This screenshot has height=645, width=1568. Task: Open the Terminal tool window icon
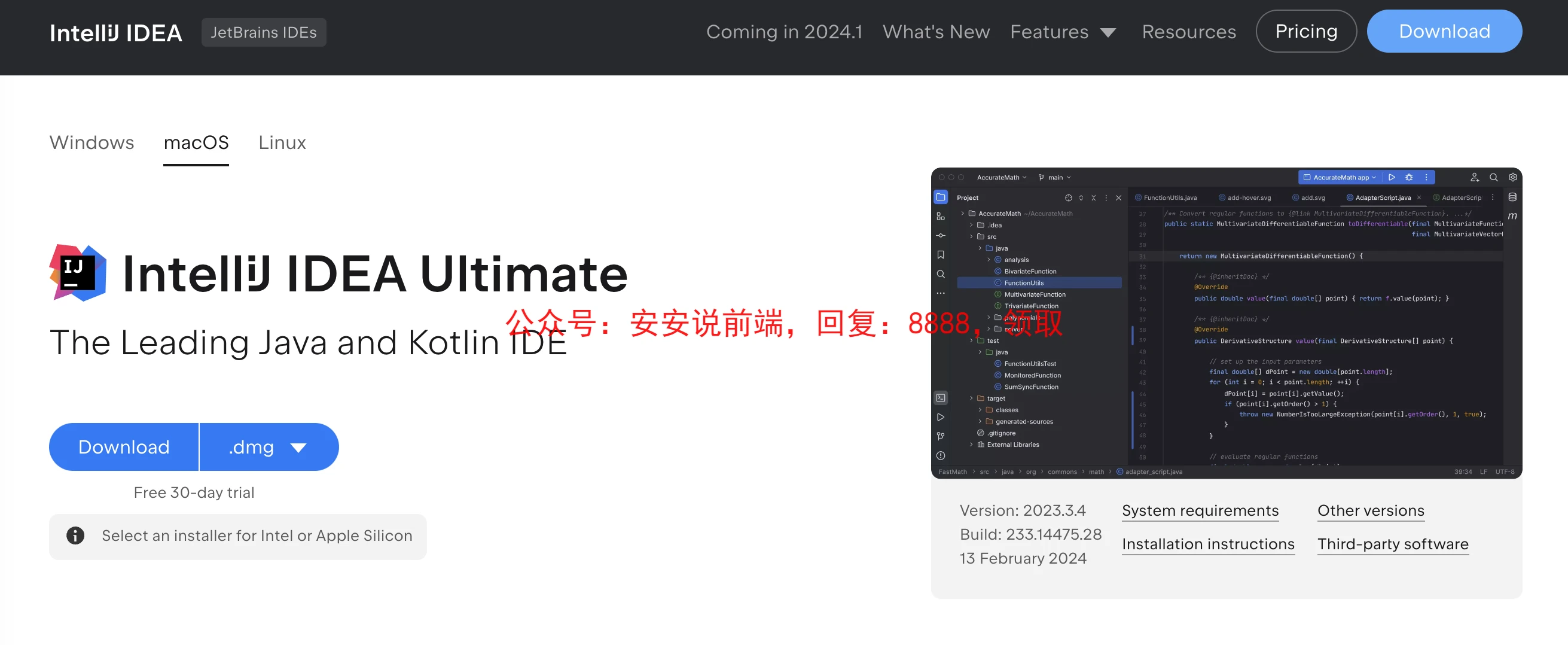pyautogui.click(x=941, y=398)
